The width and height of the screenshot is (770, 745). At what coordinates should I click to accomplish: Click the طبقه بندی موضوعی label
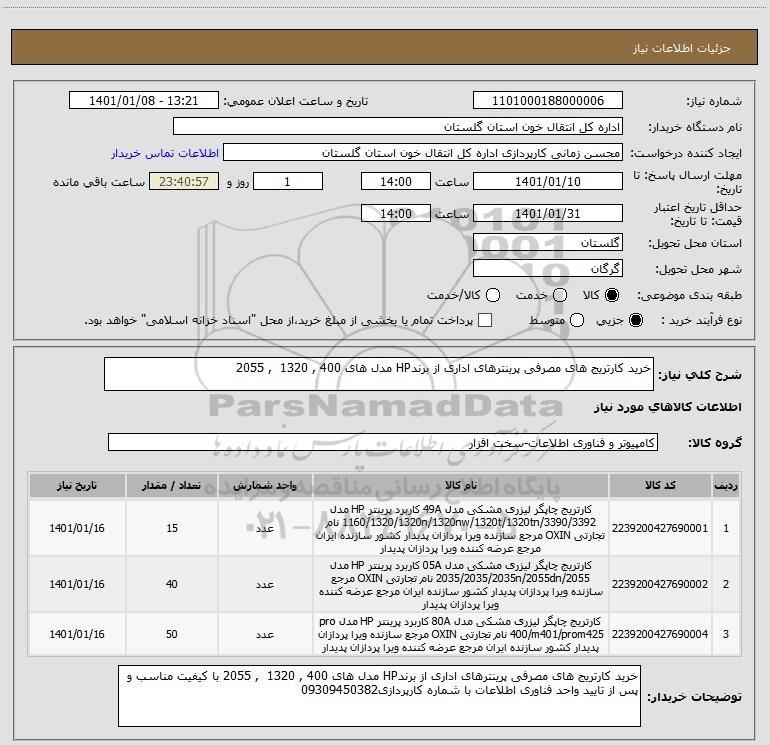coord(689,296)
